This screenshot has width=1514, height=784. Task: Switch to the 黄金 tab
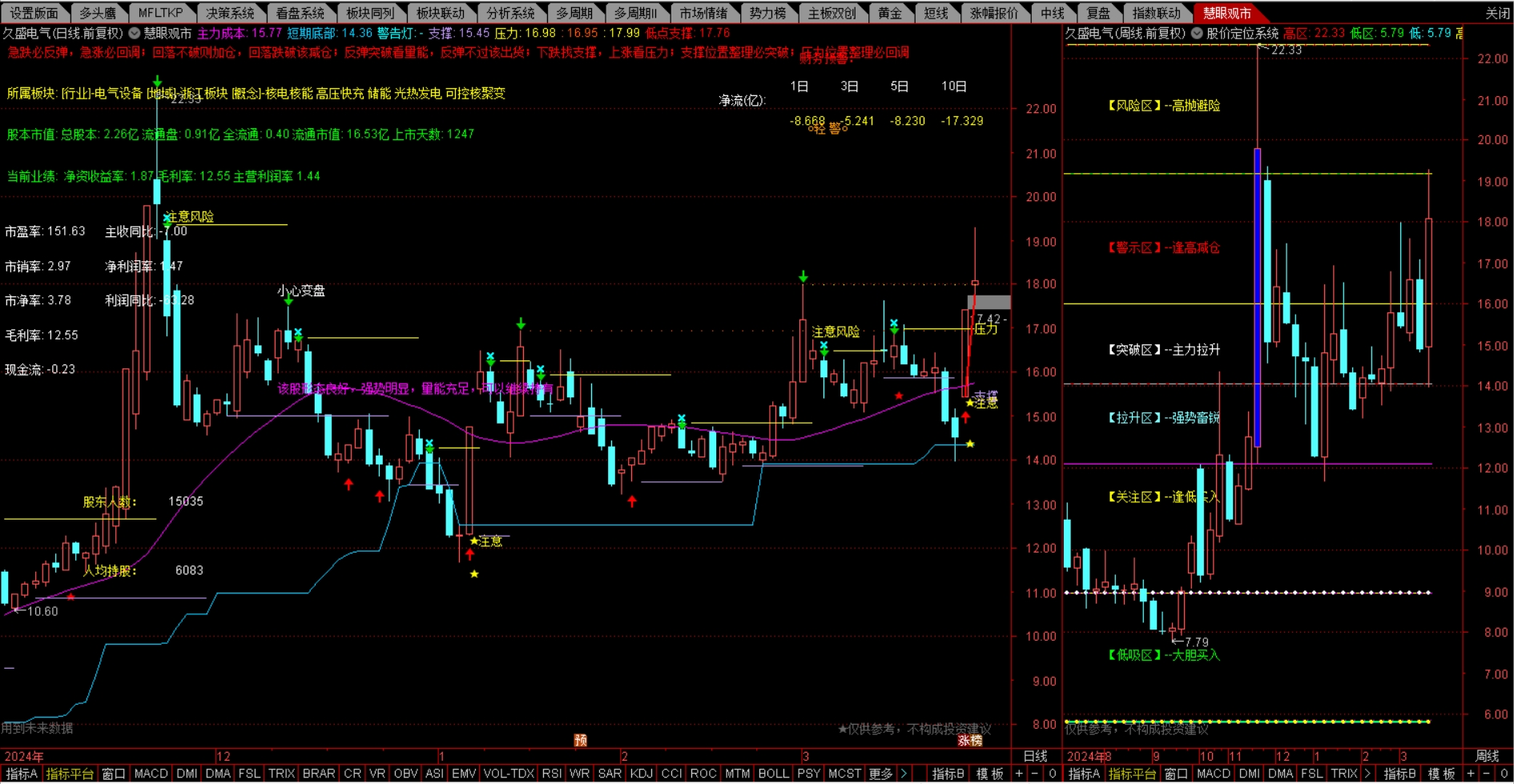pyautogui.click(x=889, y=13)
